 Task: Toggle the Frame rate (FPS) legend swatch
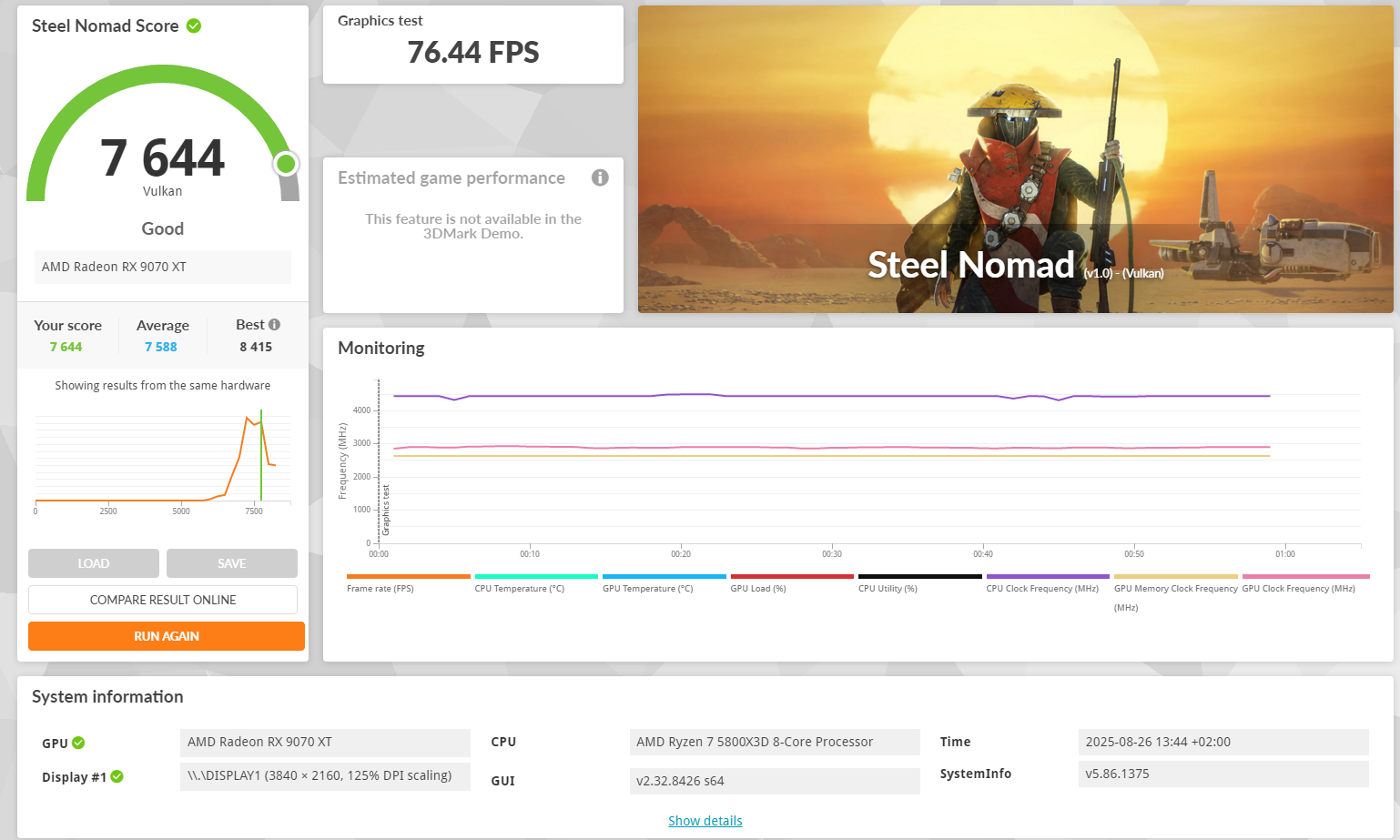click(x=409, y=576)
